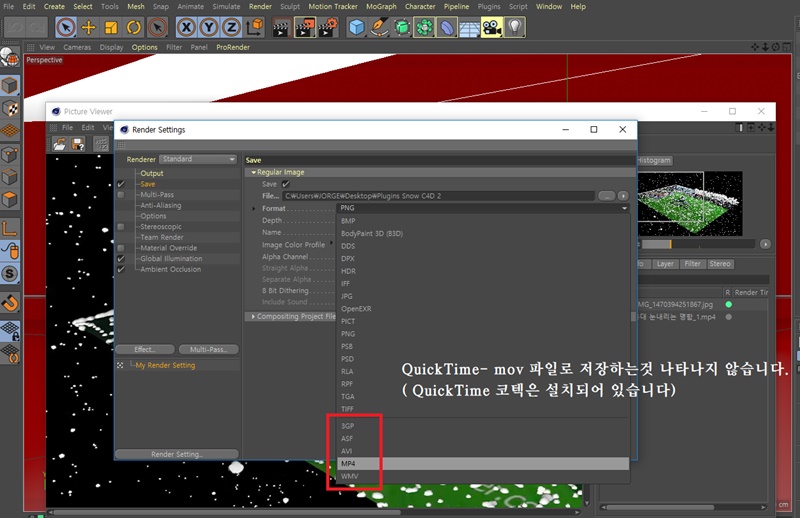Image resolution: width=800 pixels, height=518 pixels.
Task: Click the Enable Snap magnet icon
Action: tap(10, 303)
